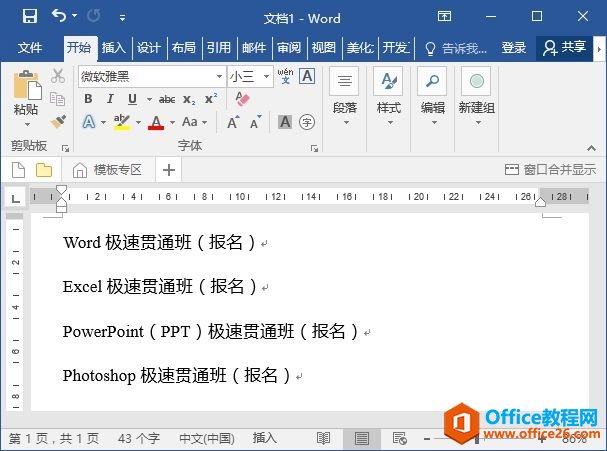Click Shrink Font icon

(255, 122)
